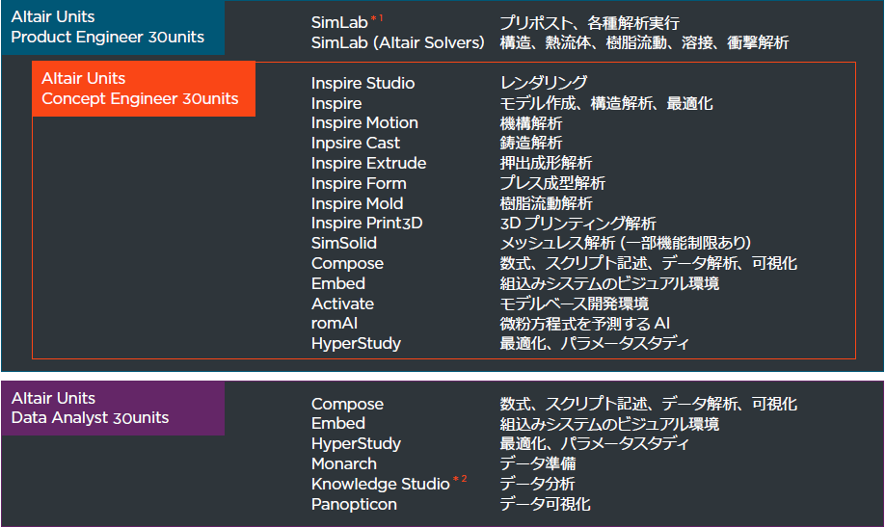885x527 pixels.
Task: Select 'Panopticon' product name
Action: pyautogui.click(x=354, y=504)
